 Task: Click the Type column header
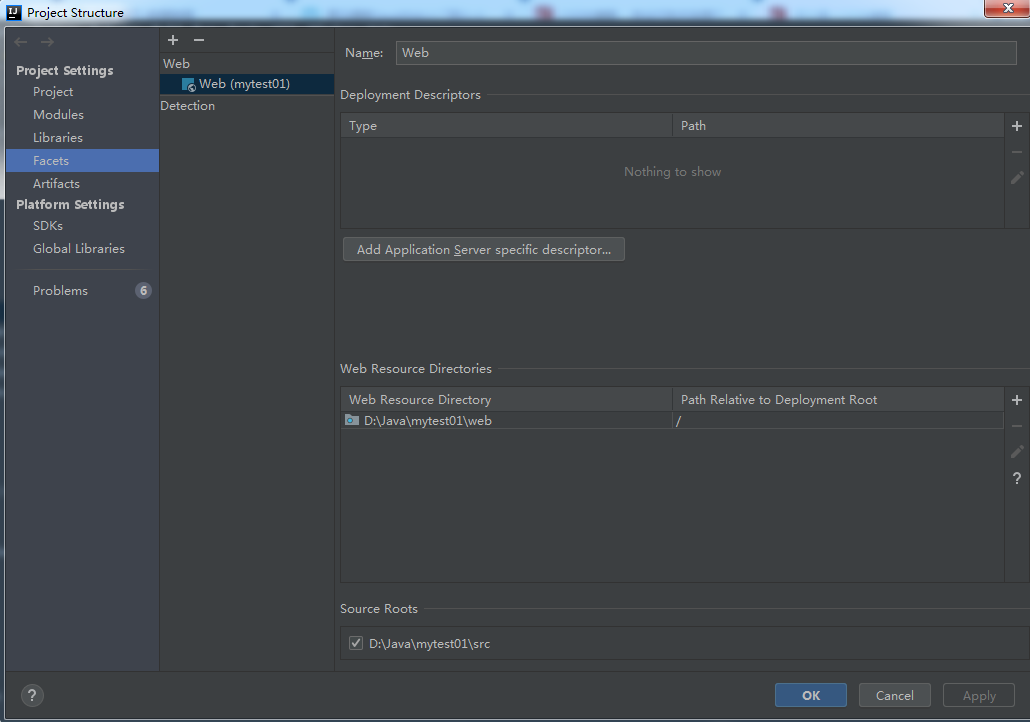pyautogui.click(x=506, y=126)
